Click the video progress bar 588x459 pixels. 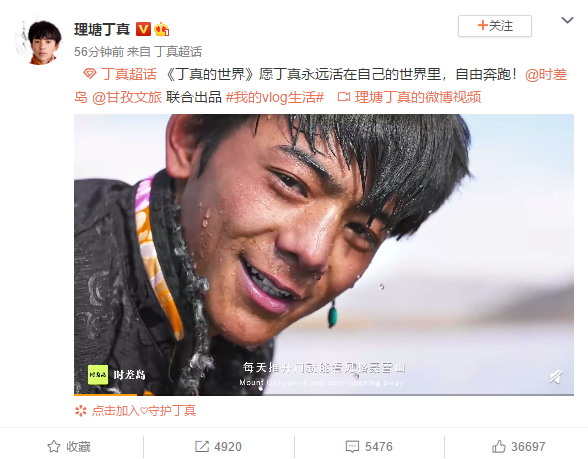[324, 394]
